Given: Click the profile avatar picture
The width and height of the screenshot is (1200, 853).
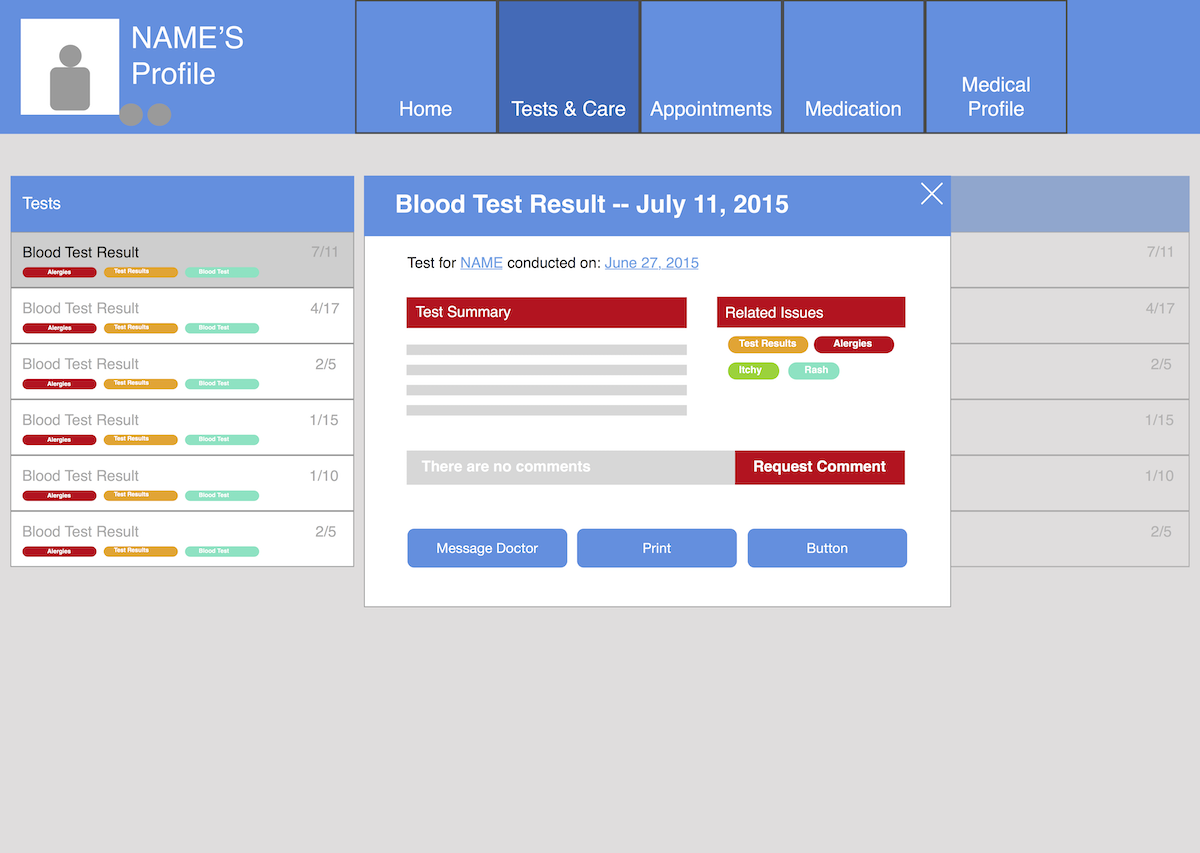Looking at the screenshot, I should tap(70, 67).
